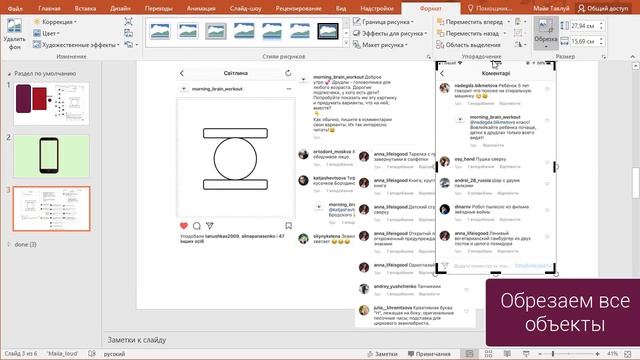Increase the picture height with stepper

(601, 24)
